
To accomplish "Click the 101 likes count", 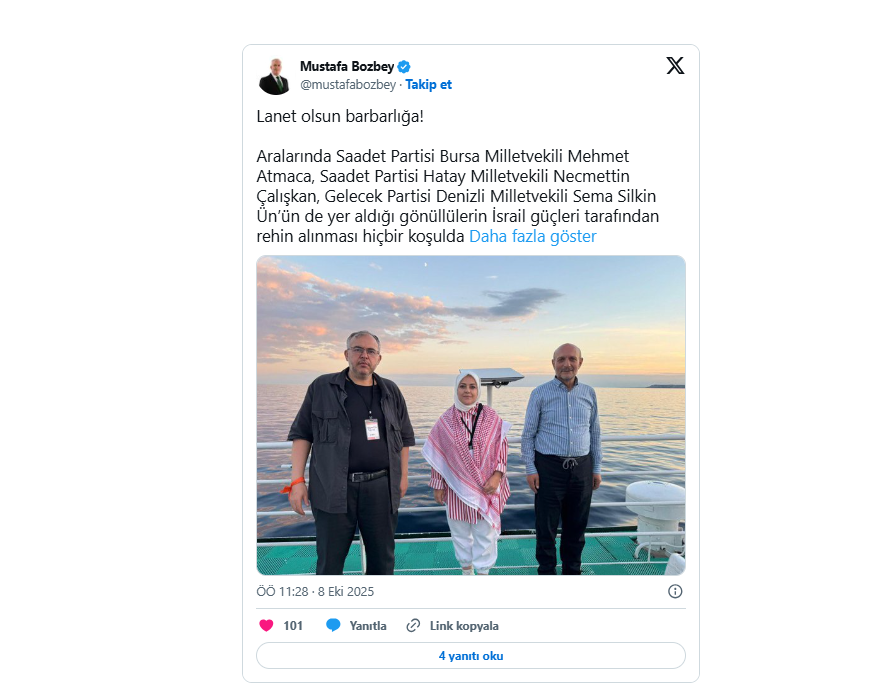I will [x=293, y=626].
